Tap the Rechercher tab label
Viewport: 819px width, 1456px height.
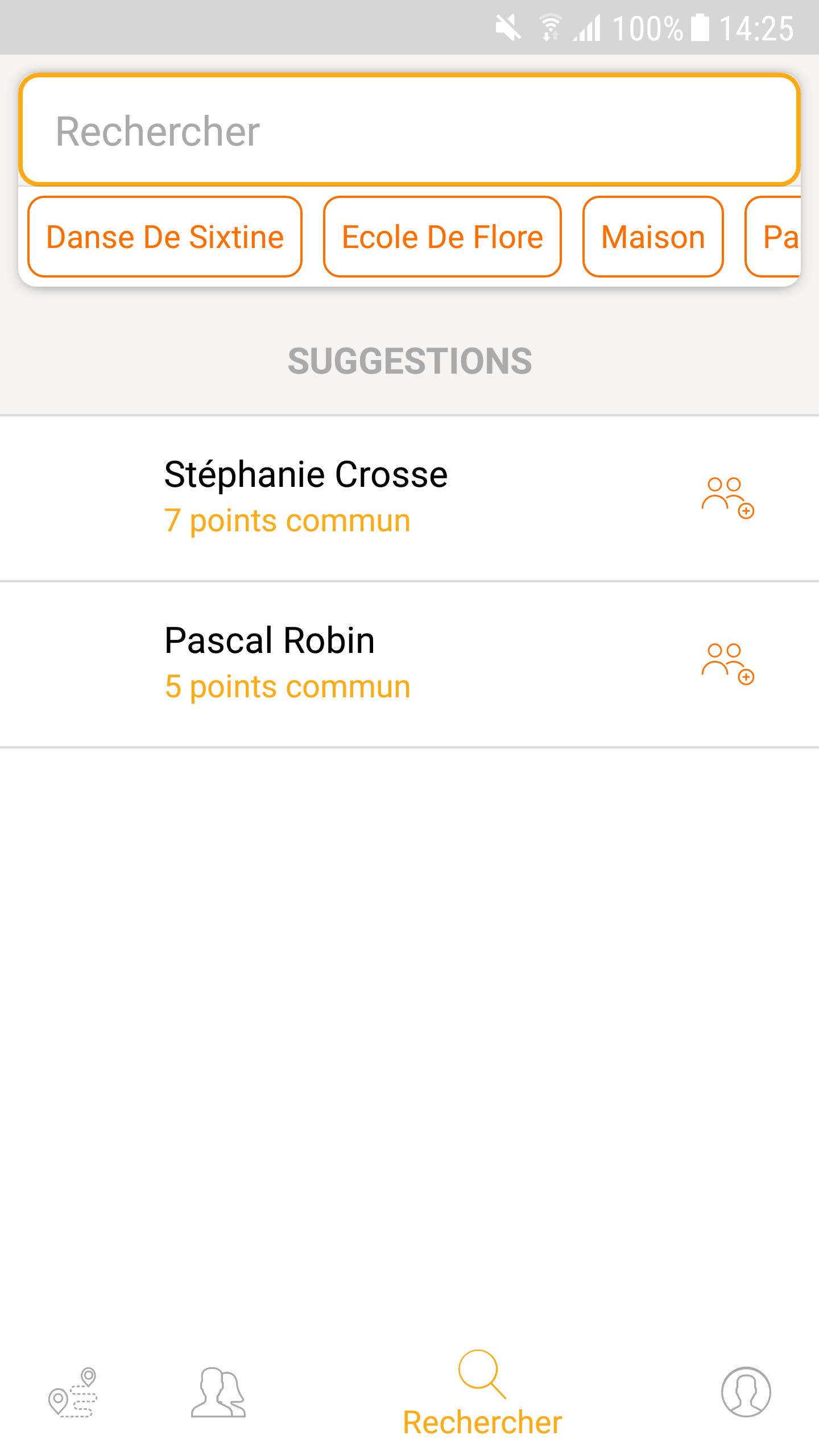pos(482,1423)
